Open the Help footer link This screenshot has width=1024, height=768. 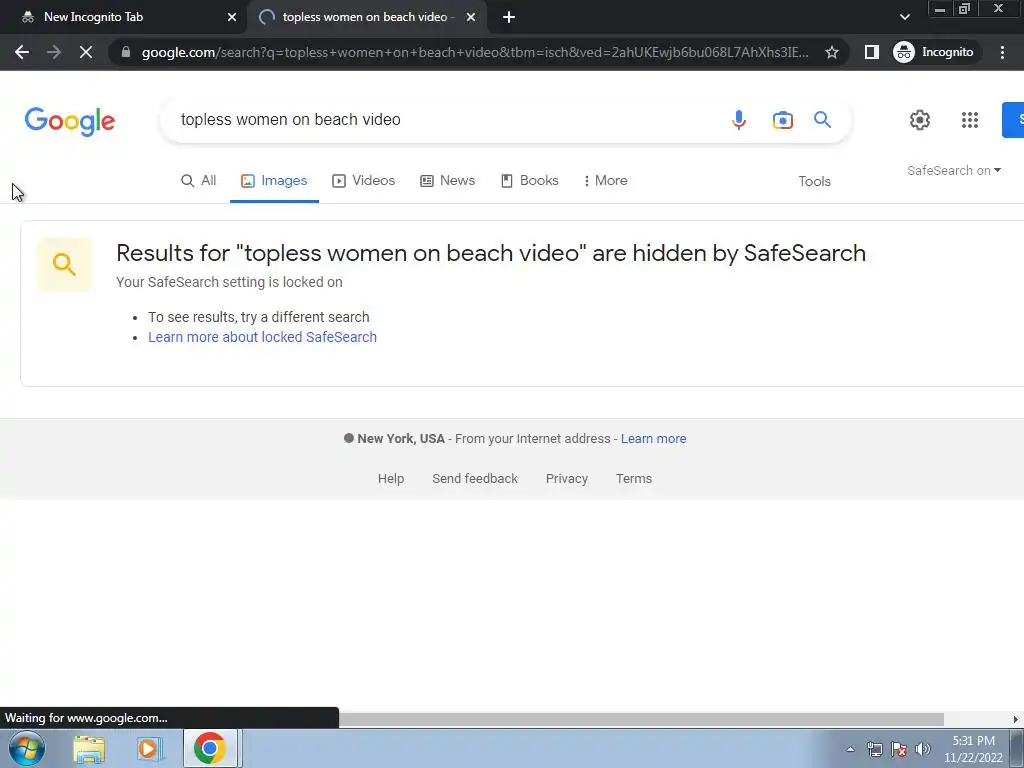click(391, 479)
